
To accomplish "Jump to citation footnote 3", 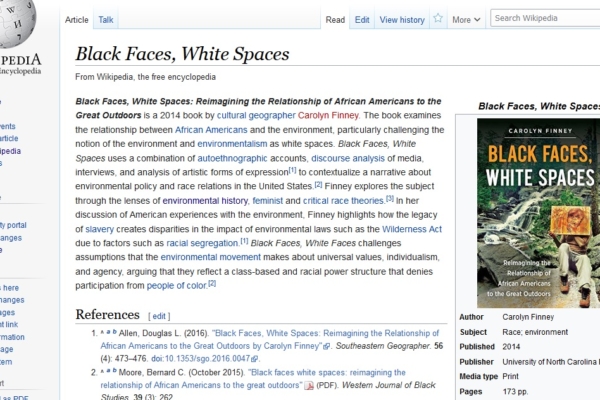I will pyautogui.click(x=390, y=199).
